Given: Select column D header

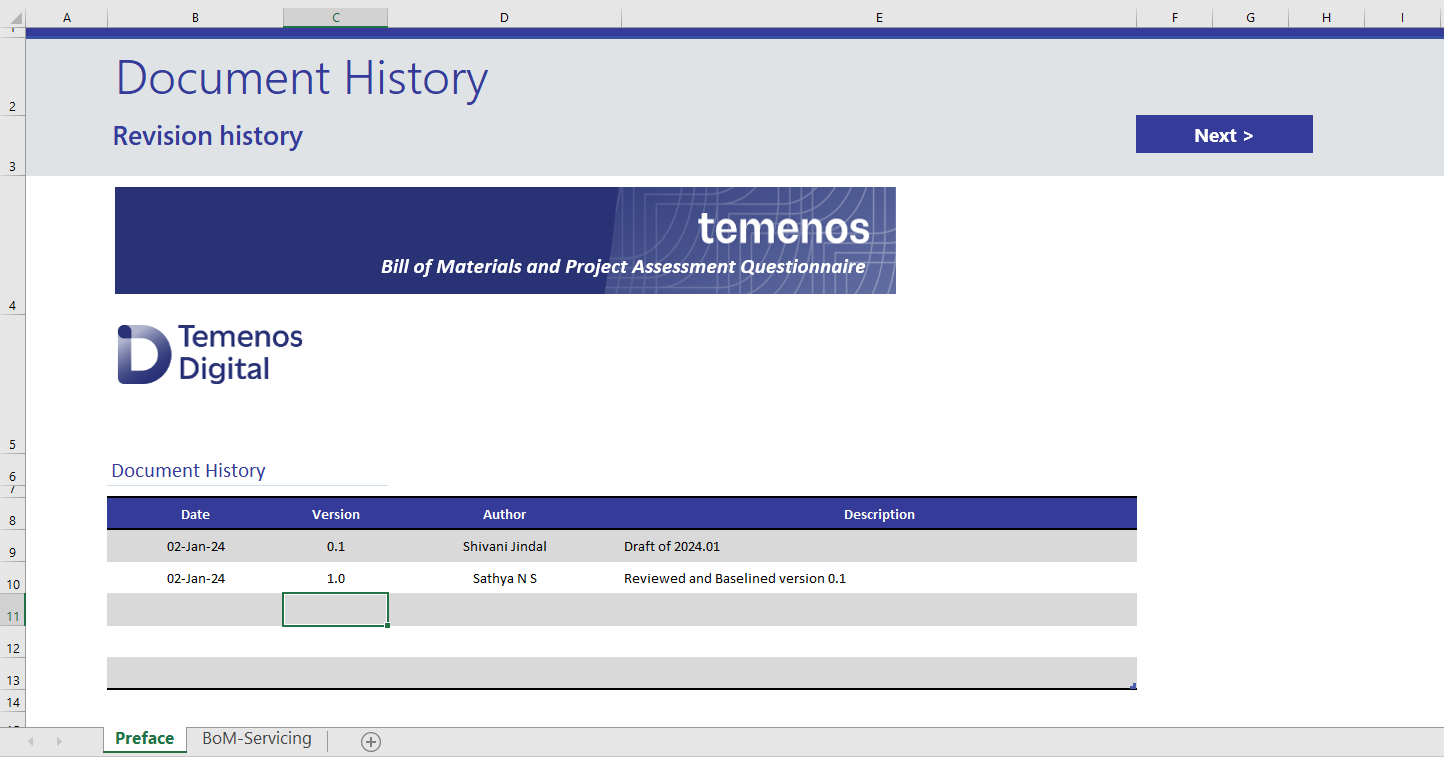Looking at the screenshot, I should point(505,17).
